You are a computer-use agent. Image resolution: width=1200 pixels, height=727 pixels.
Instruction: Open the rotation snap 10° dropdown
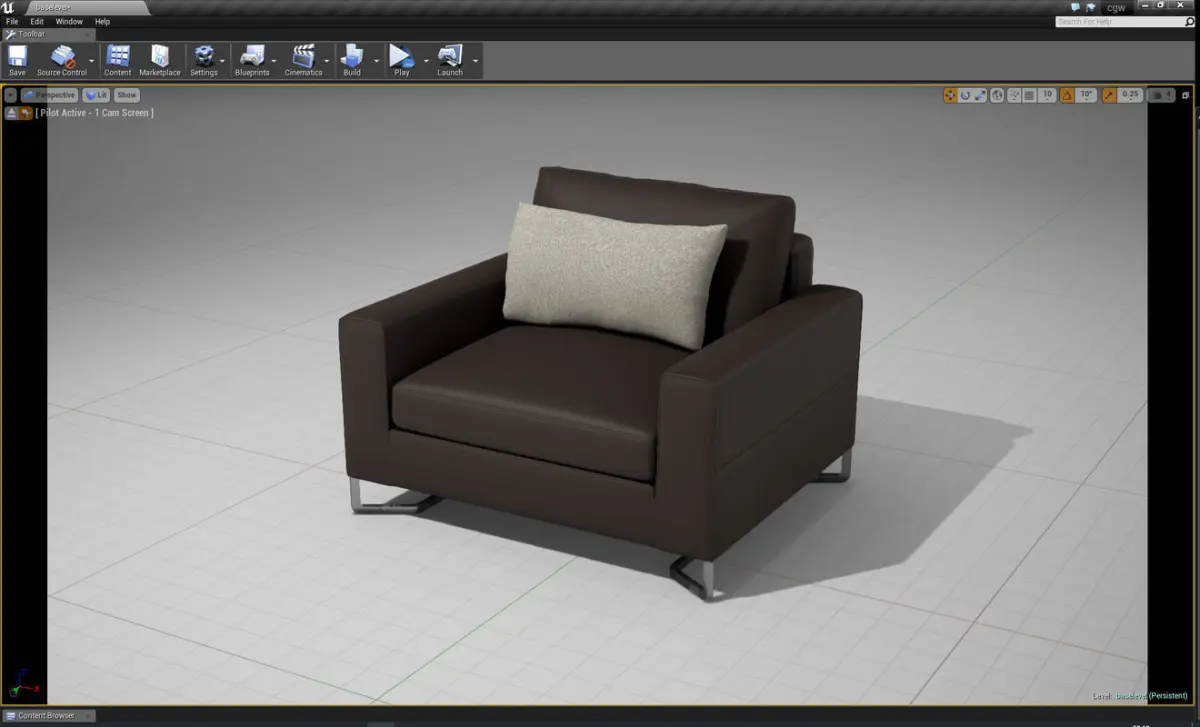pos(1087,95)
